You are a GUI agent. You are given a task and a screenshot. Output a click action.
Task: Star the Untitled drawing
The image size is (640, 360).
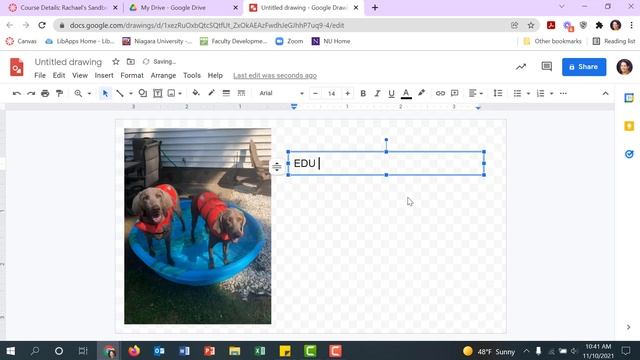click(x=116, y=62)
